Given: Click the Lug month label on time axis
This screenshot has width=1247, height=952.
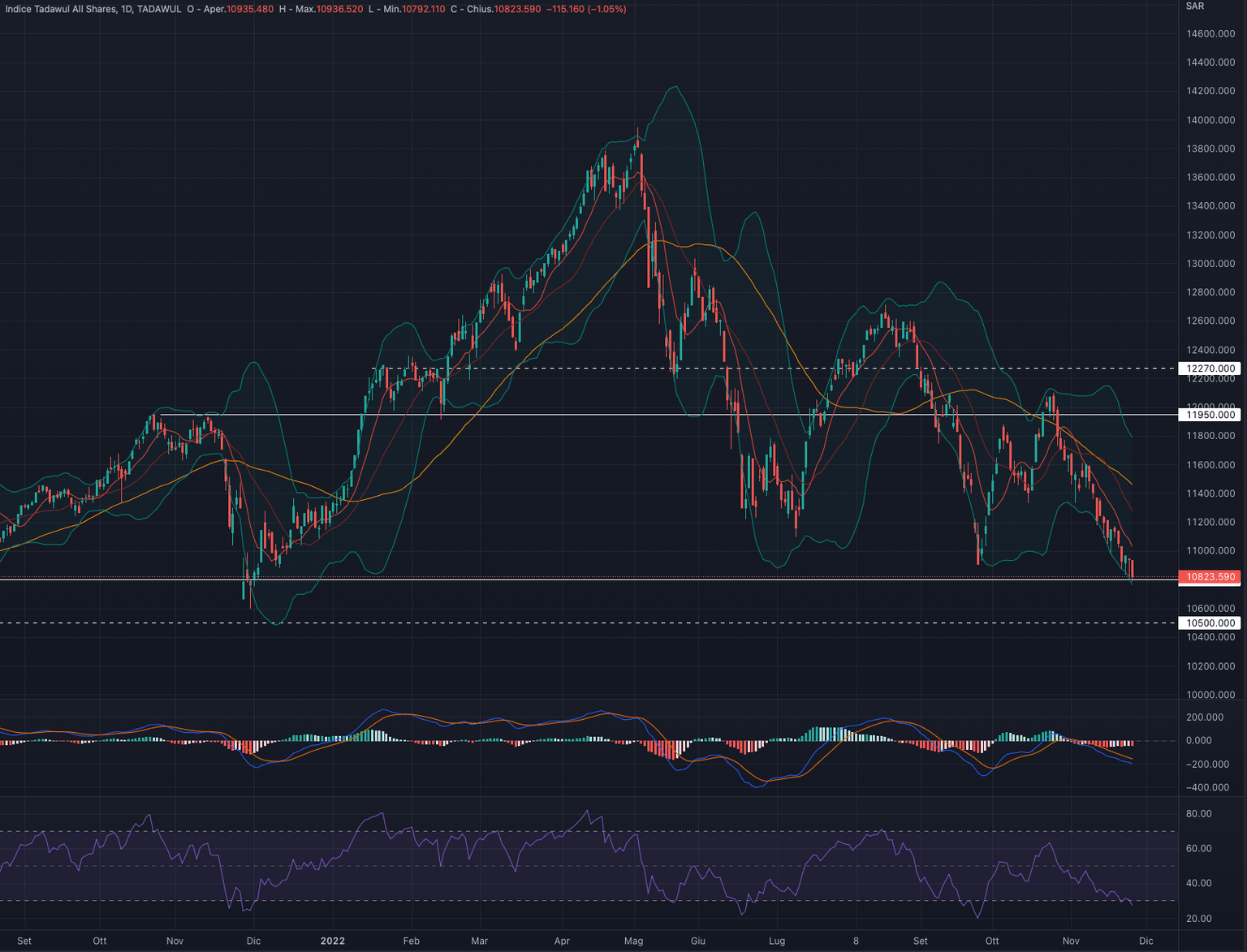Looking at the screenshot, I should (x=777, y=941).
